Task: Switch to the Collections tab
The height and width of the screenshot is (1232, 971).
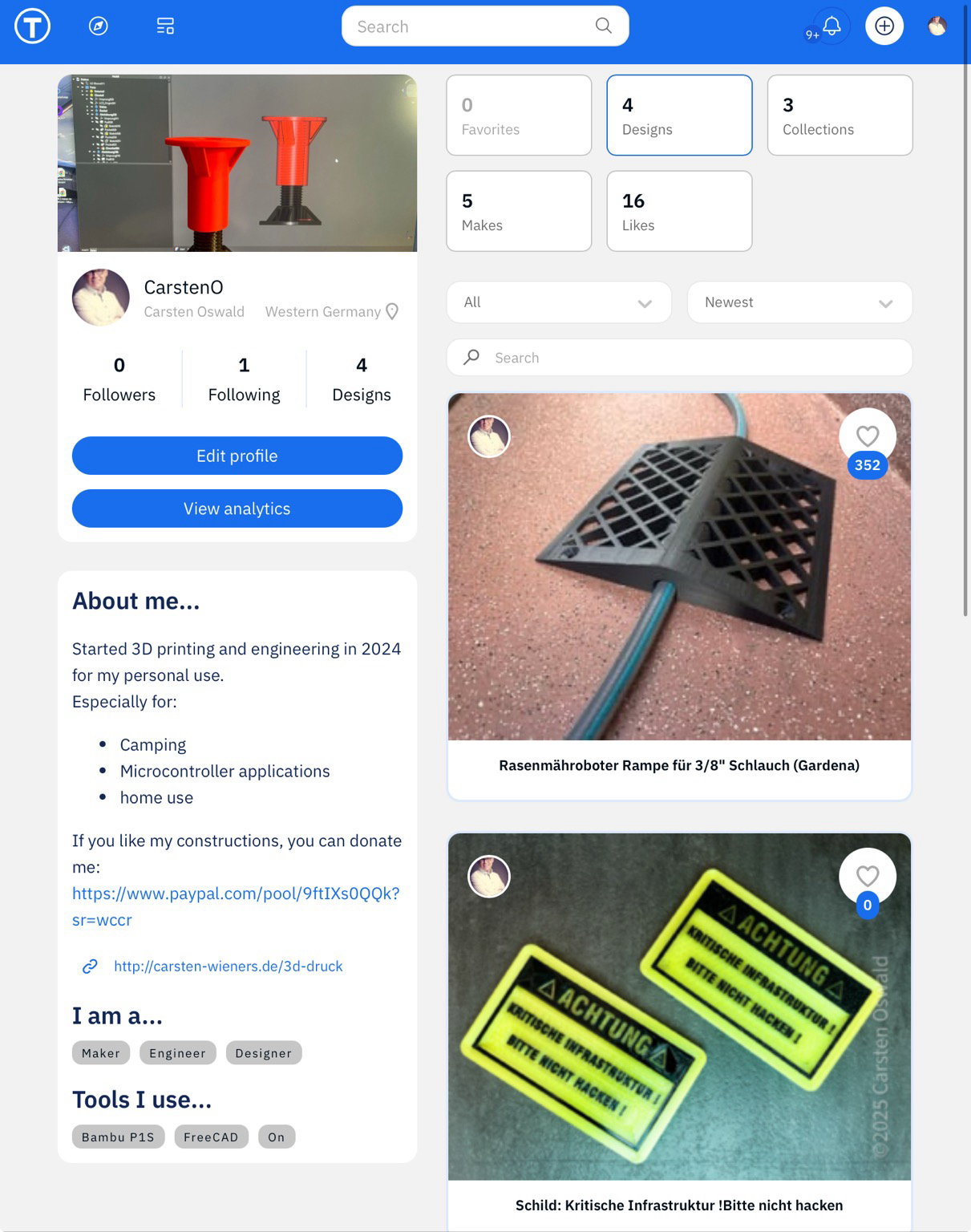Action: click(840, 115)
